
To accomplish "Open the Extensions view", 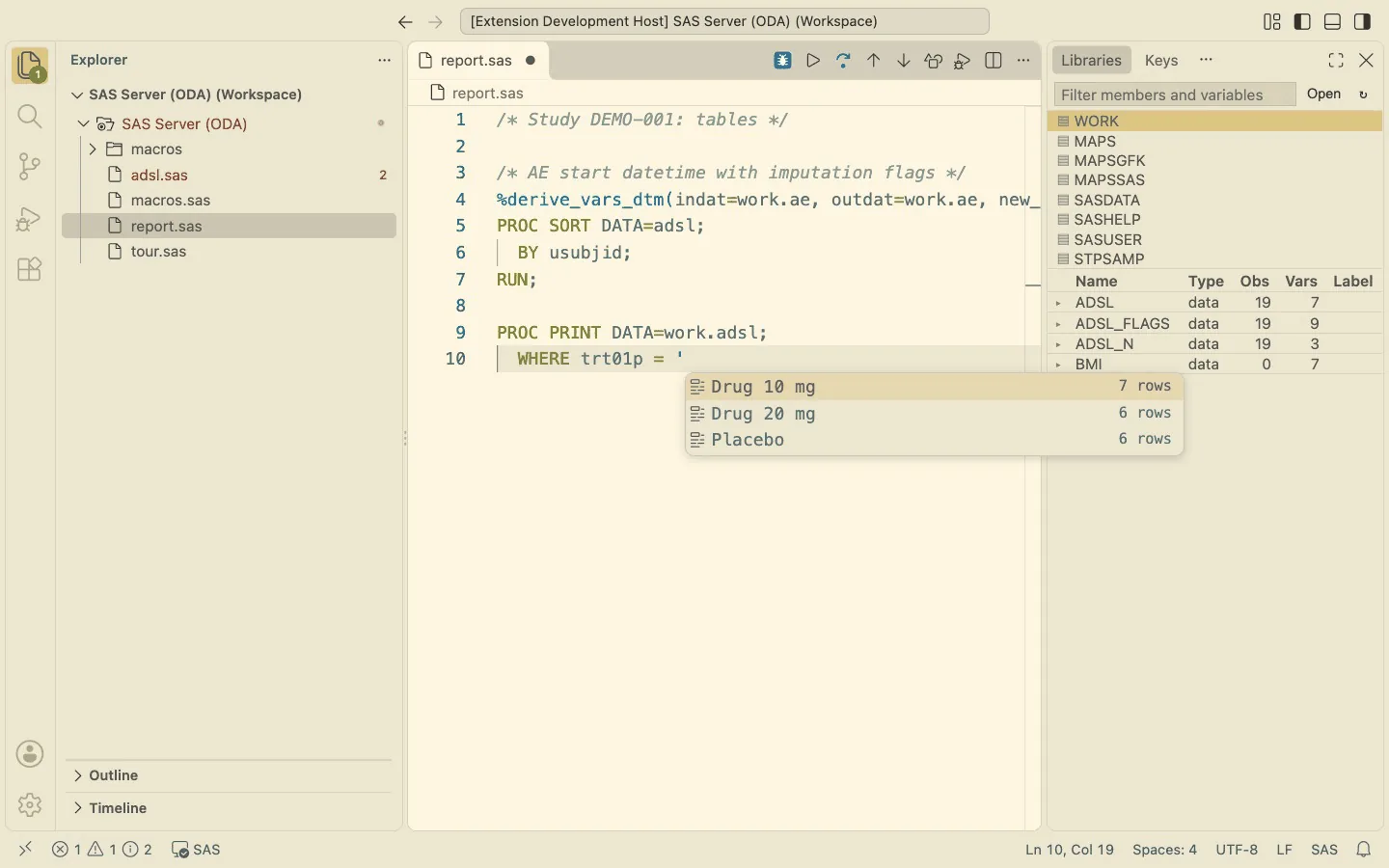I will (30, 269).
